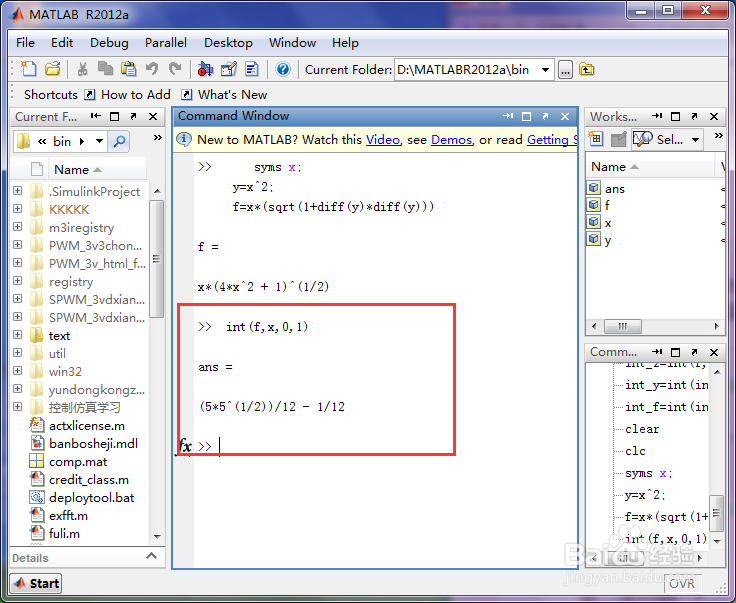
Task: Undock the Workspace panel
Action: coord(694,116)
